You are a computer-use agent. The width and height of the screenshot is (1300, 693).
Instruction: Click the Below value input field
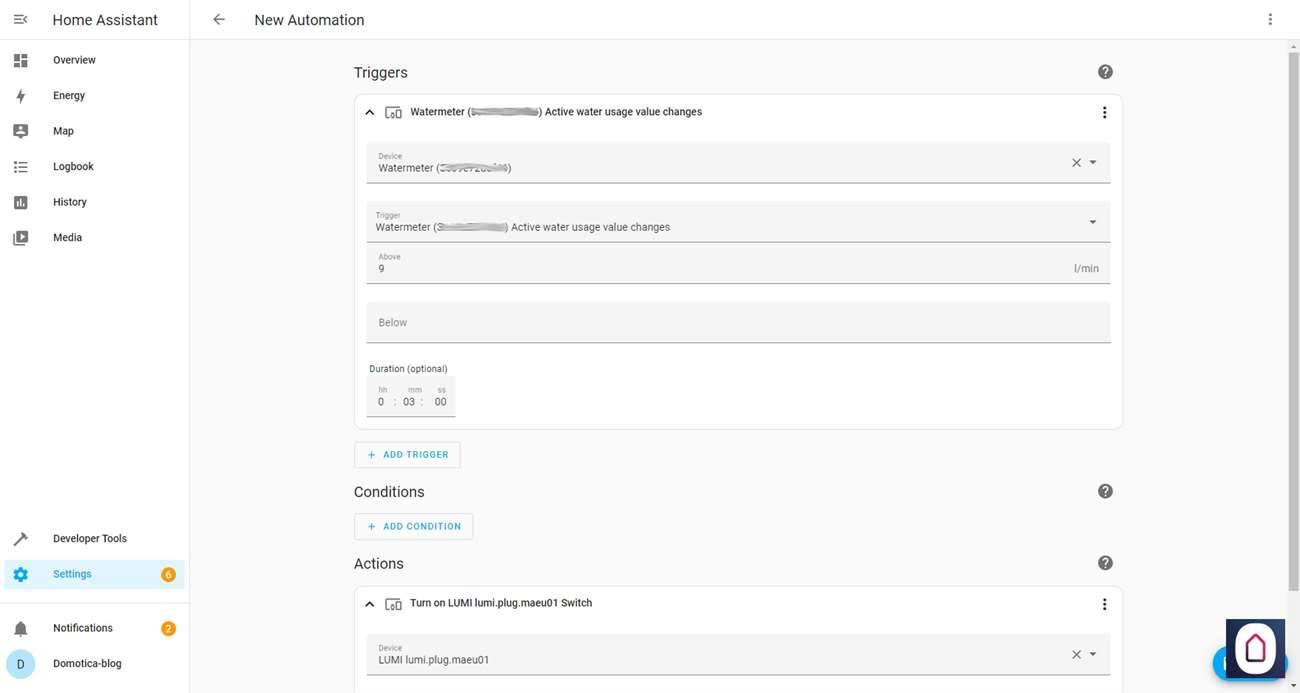pyautogui.click(x=738, y=323)
